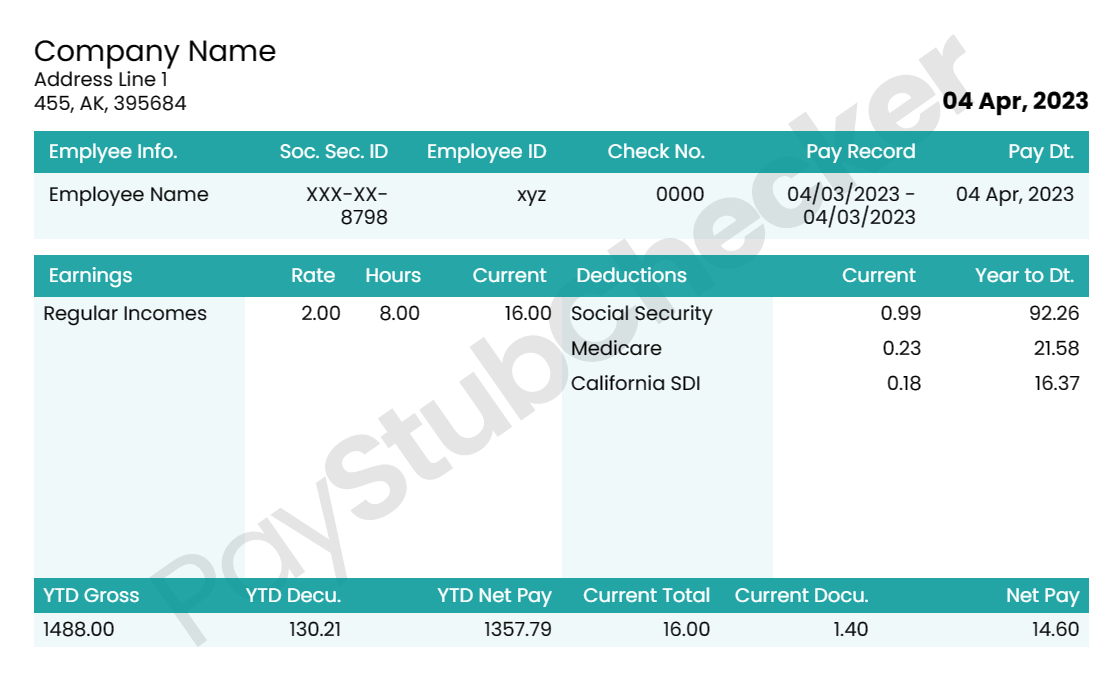Click the YTD deductions value '130.21'
The width and height of the screenshot is (1120, 677).
[x=315, y=630]
